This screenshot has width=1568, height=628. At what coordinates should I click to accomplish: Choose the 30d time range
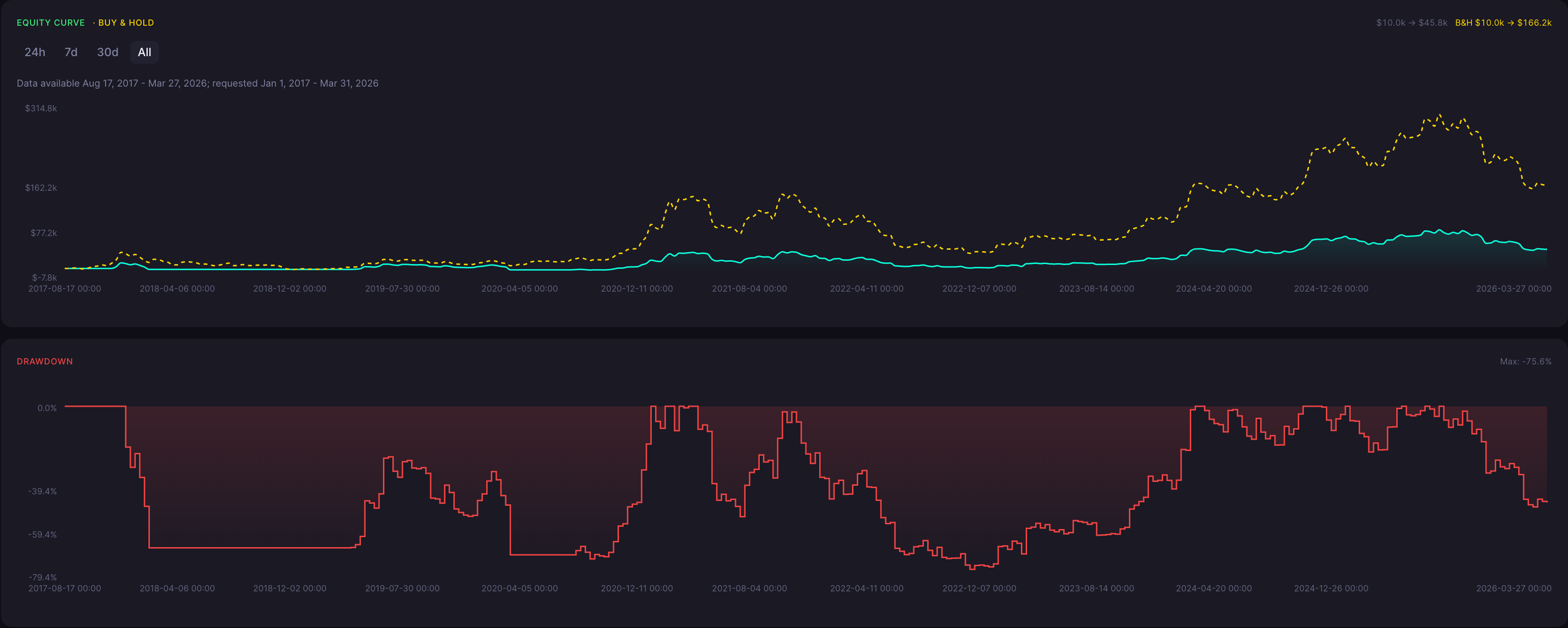tap(108, 52)
